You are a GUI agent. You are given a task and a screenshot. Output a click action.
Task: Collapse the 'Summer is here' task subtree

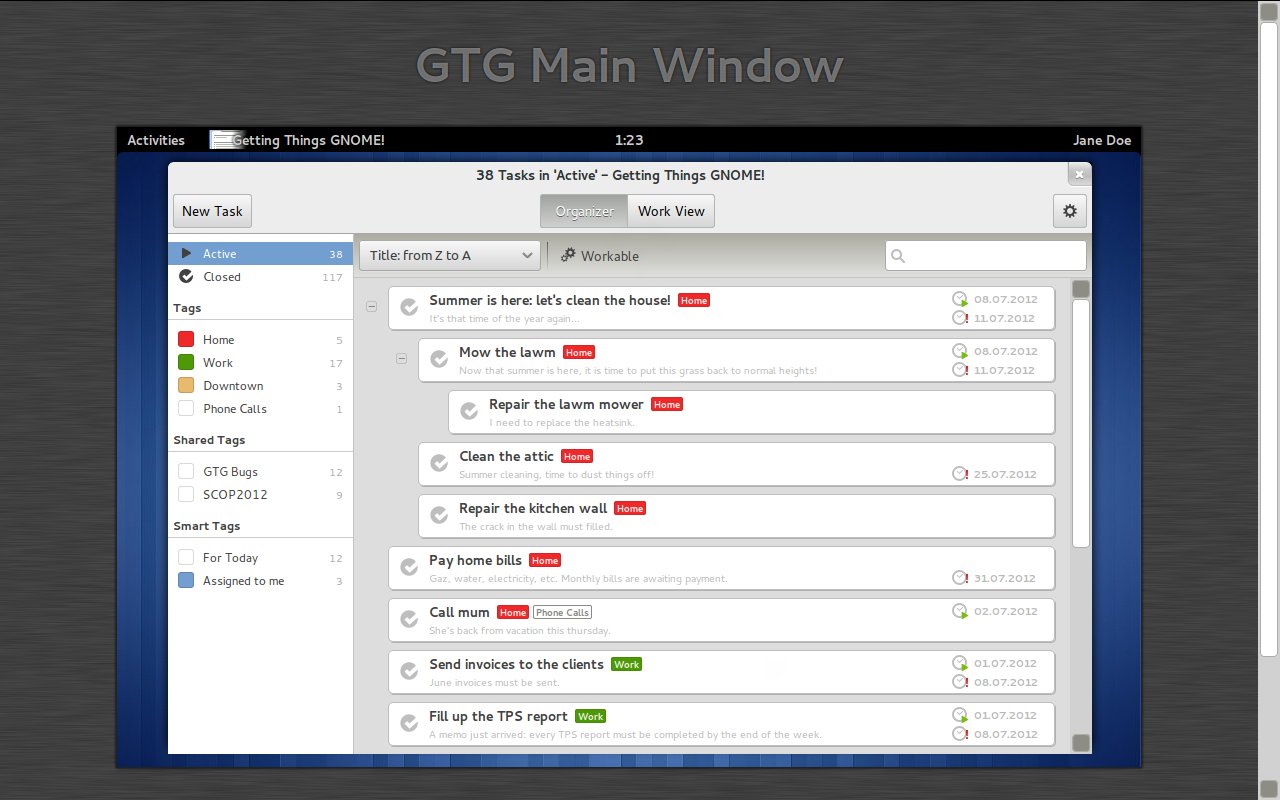pos(372,307)
